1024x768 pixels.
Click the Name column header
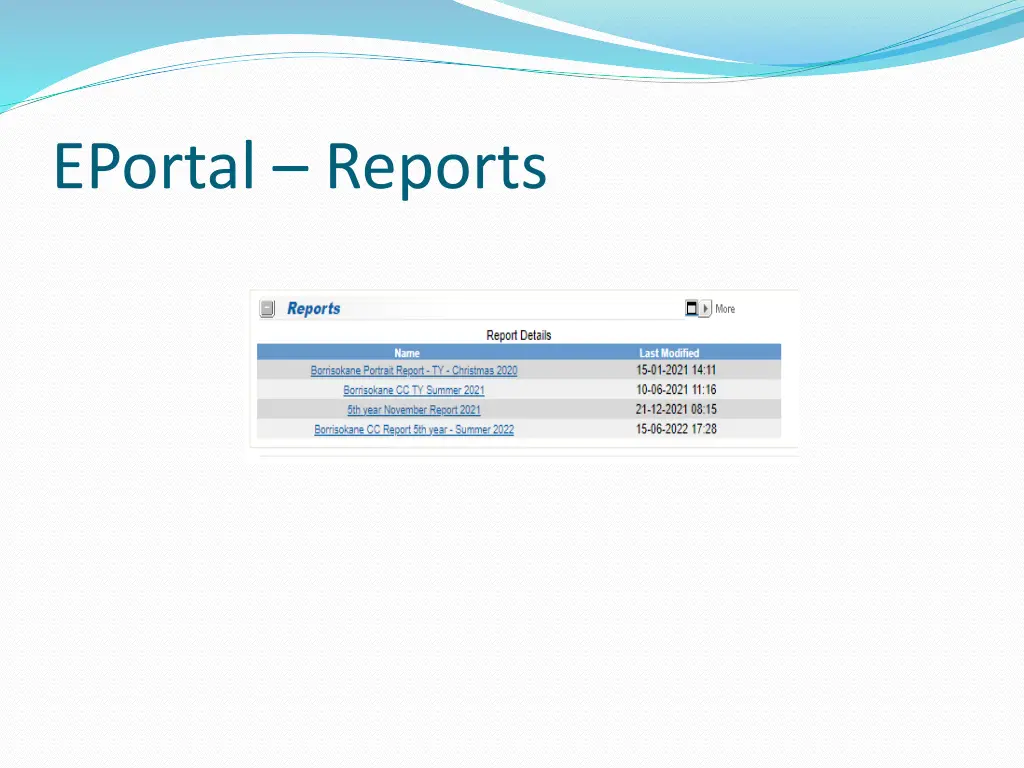[407, 353]
